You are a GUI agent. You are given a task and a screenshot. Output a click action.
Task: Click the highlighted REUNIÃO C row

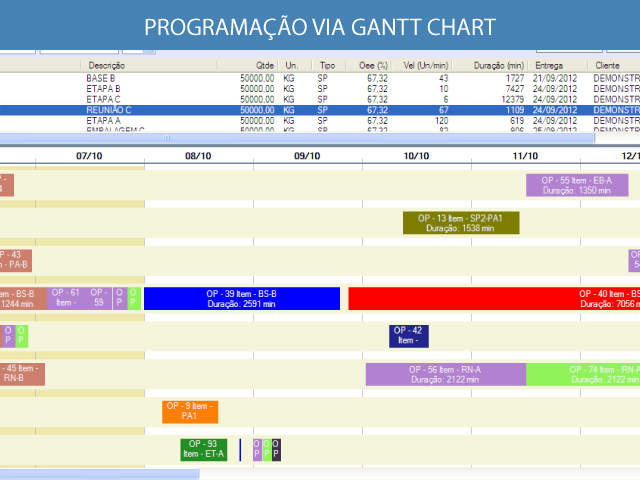click(320, 110)
